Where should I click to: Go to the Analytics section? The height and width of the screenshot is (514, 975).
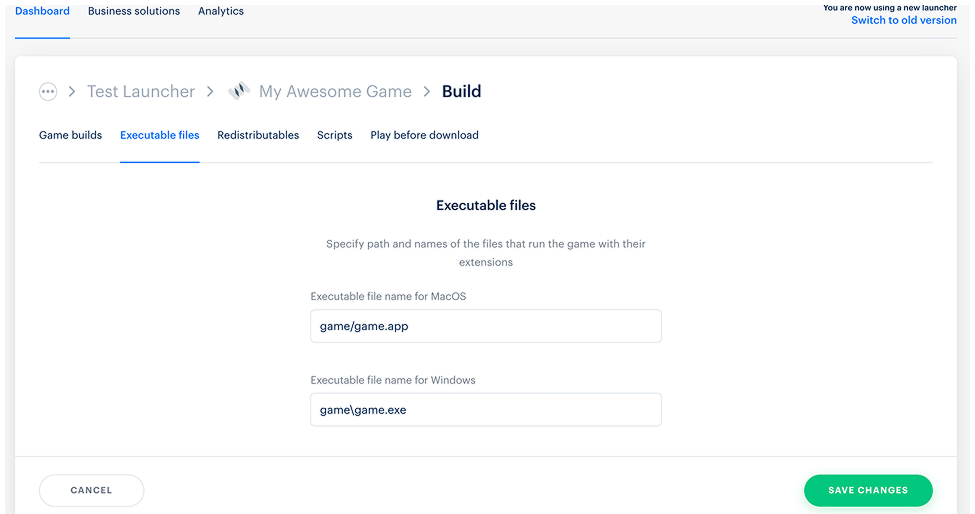(x=221, y=11)
